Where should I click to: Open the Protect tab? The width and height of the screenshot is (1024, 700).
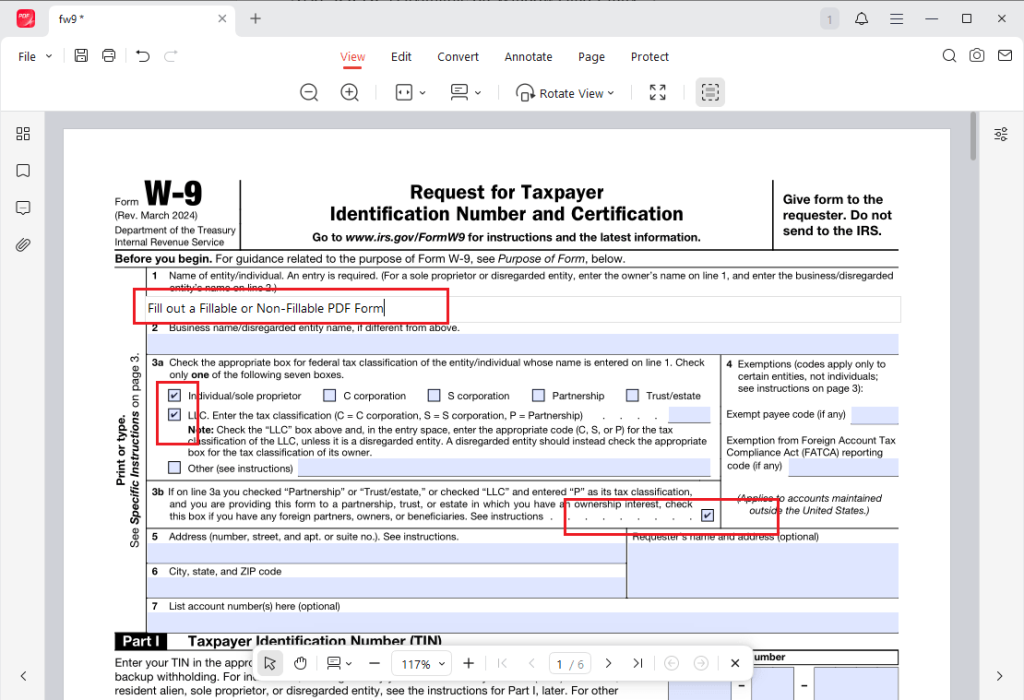(650, 57)
